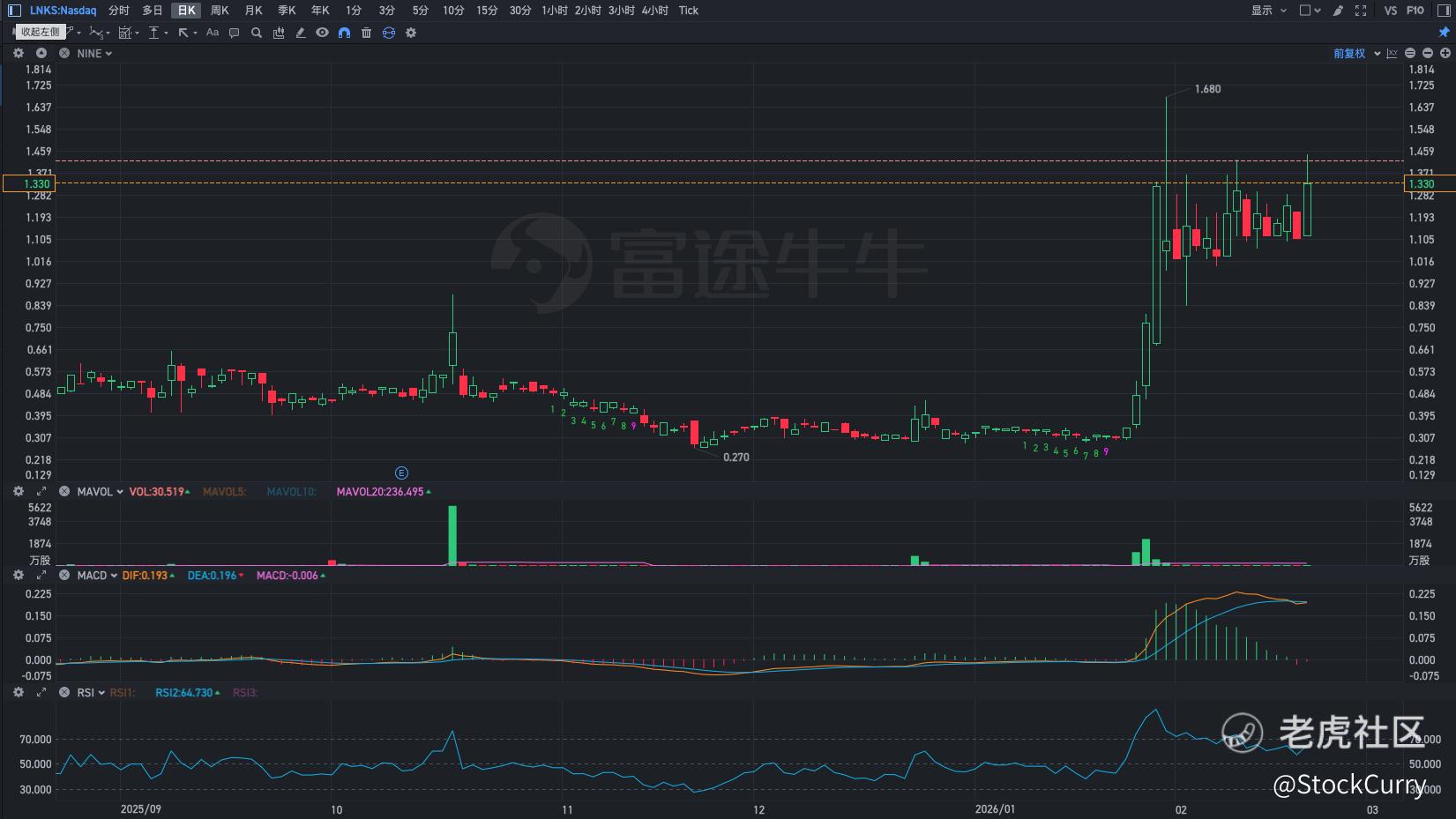Screen dimensions: 1456x819
Task: Toggle the magnet snap tool
Action: click(345, 33)
